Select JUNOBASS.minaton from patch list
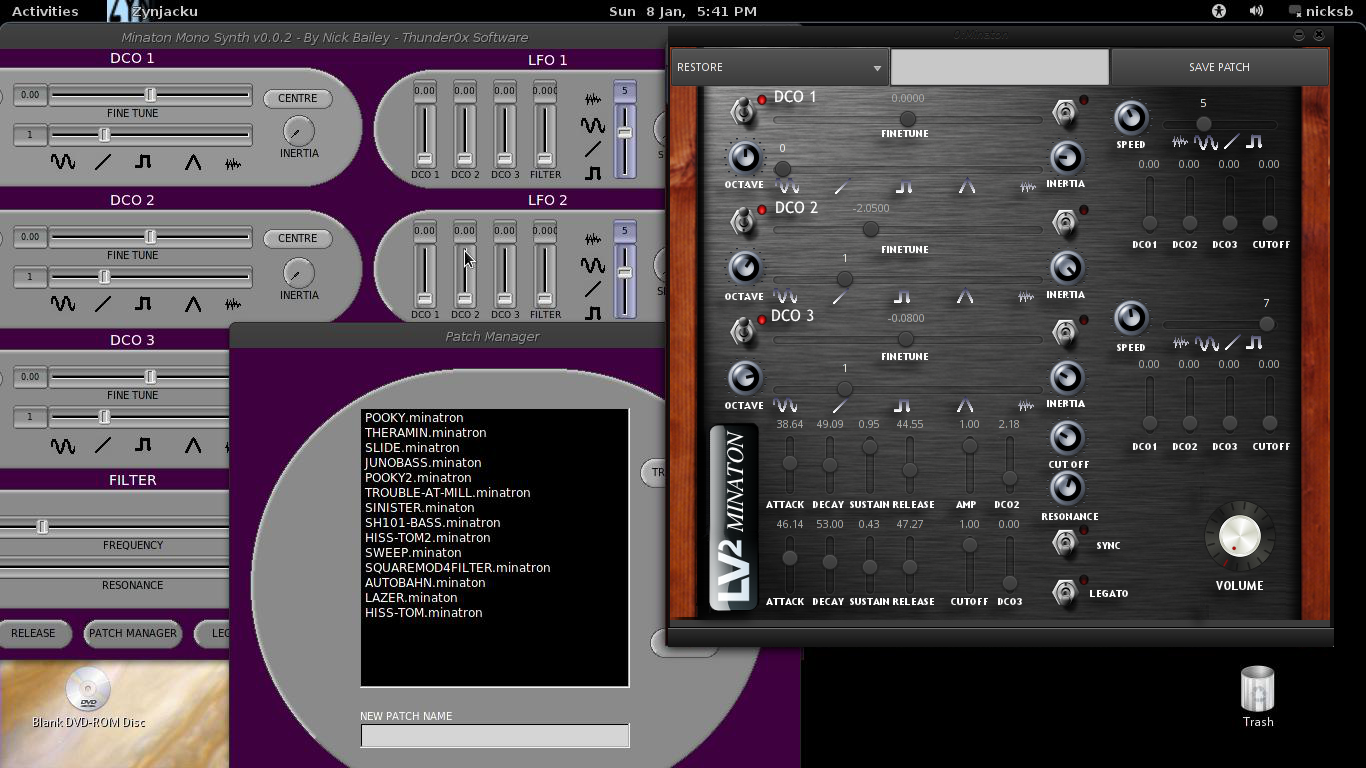 (x=423, y=463)
